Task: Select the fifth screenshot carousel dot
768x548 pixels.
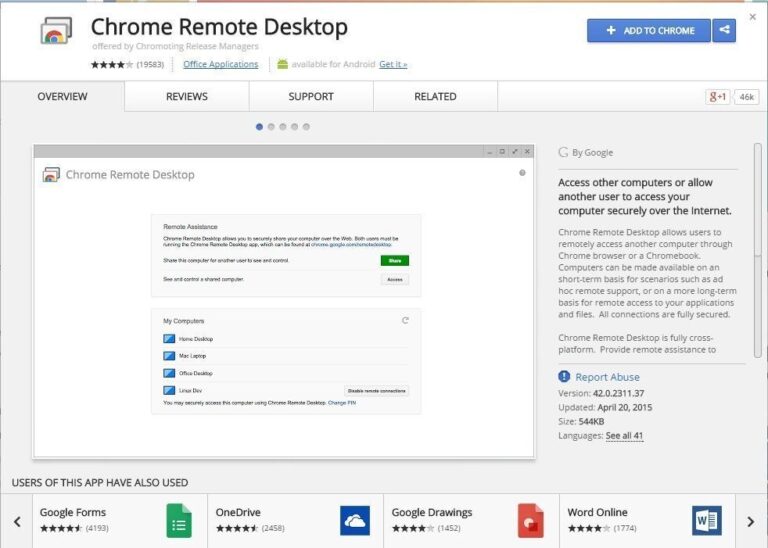Action: click(306, 127)
